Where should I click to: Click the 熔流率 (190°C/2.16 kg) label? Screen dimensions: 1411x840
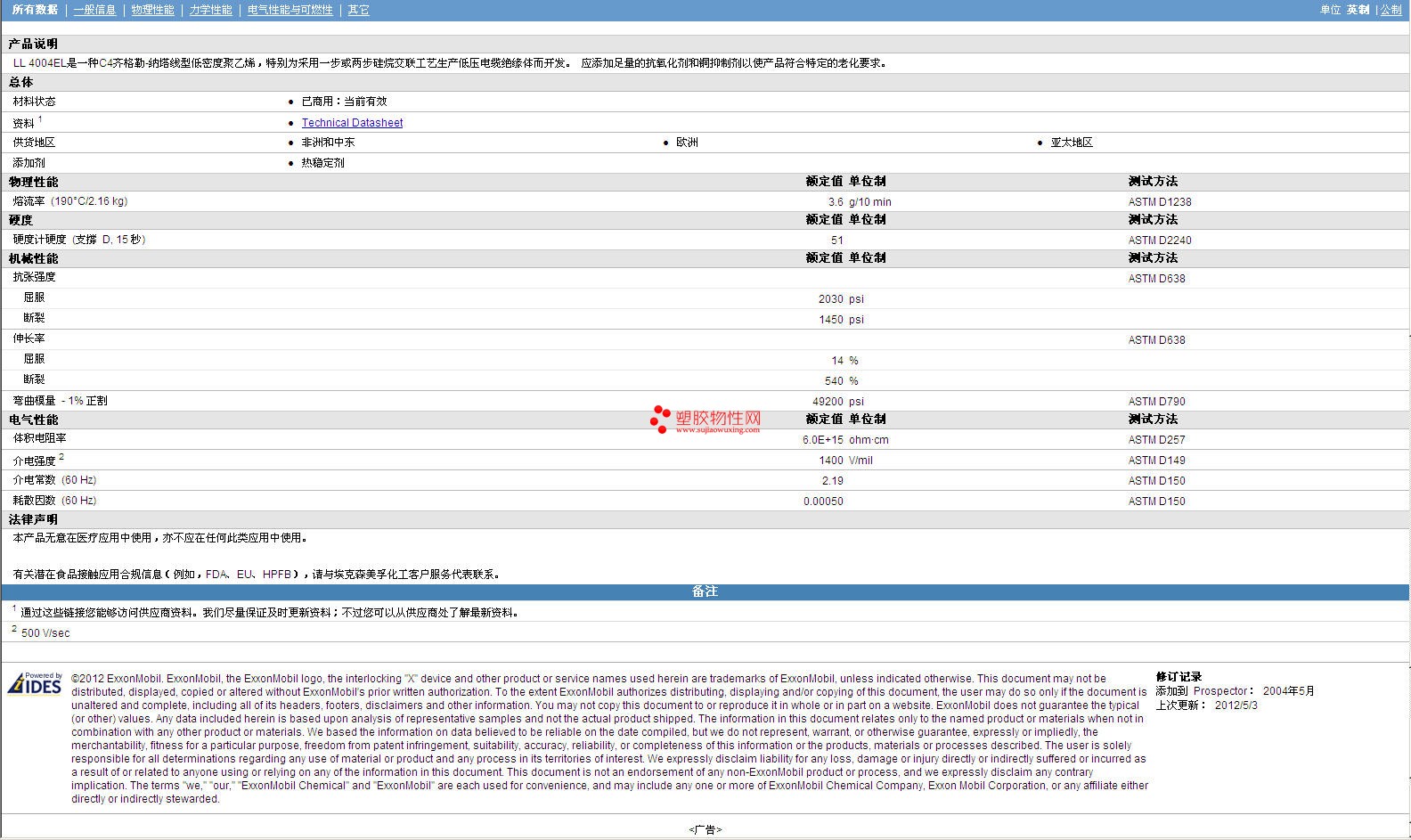coord(70,201)
